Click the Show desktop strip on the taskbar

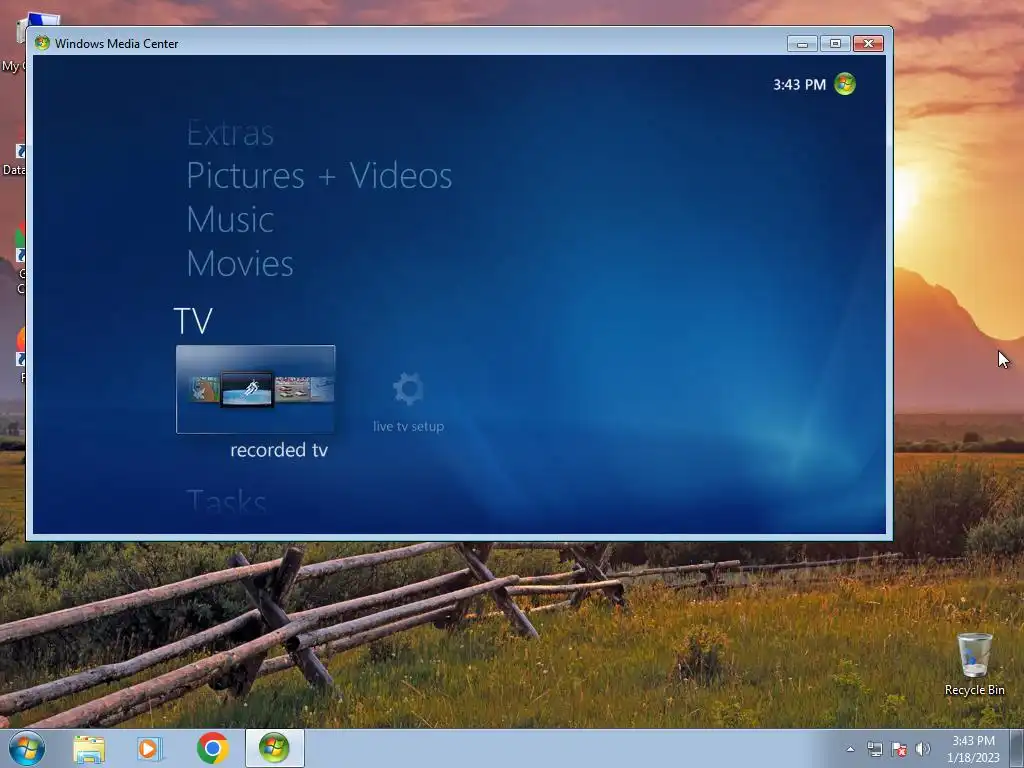[x=1017, y=748]
